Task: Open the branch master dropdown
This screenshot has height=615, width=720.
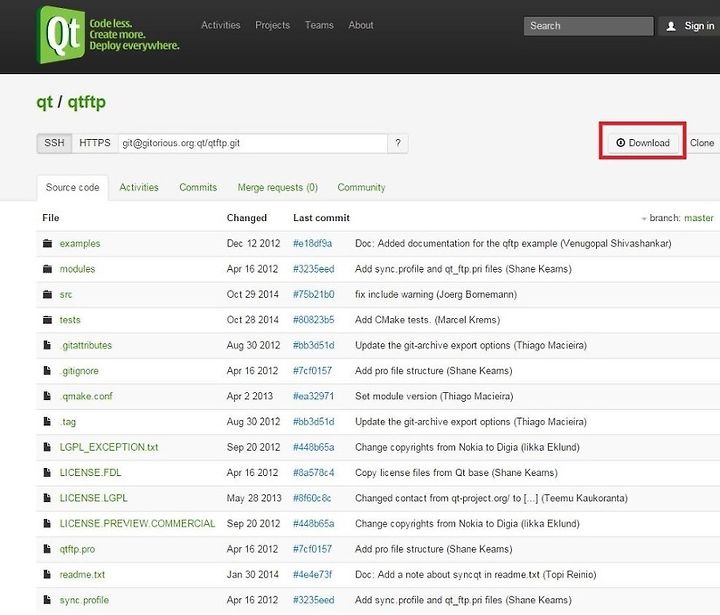Action: [678, 218]
